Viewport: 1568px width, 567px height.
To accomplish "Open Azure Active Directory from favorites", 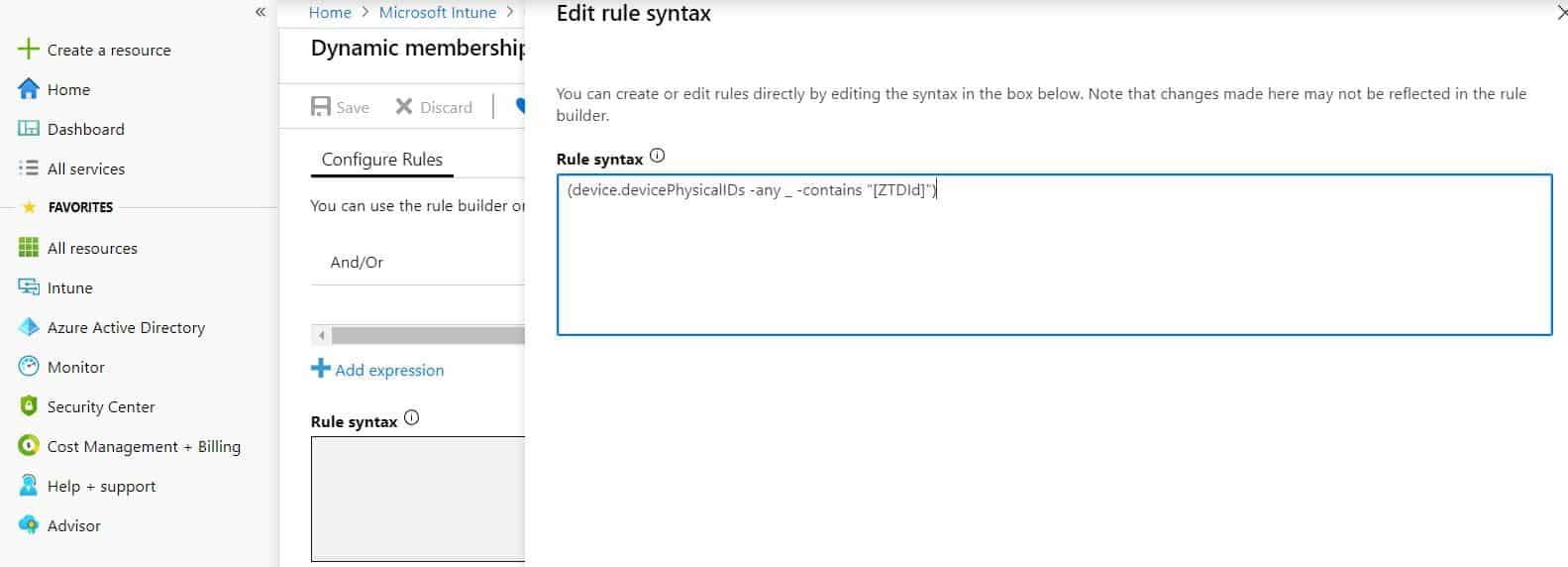I will click(x=126, y=327).
